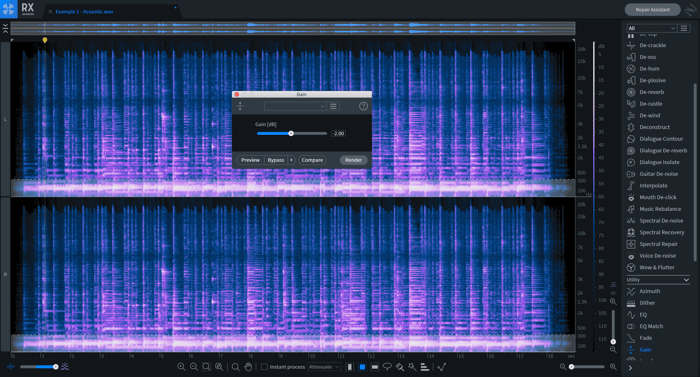The width and height of the screenshot is (700, 377).
Task: Open the Attenuate instant process dropdown
Action: click(324, 367)
